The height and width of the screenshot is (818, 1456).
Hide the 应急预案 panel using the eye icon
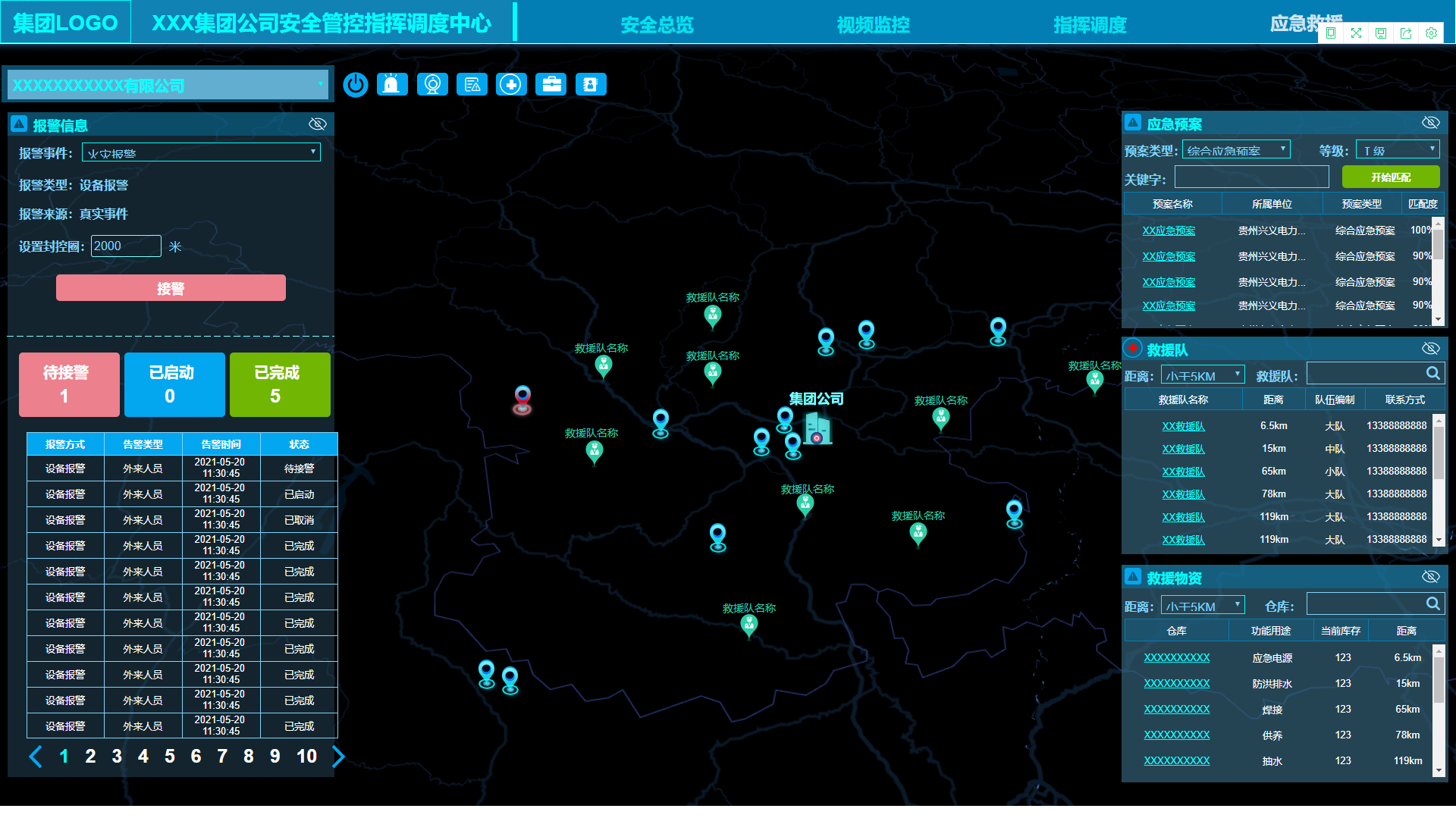[x=1431, y=122]
